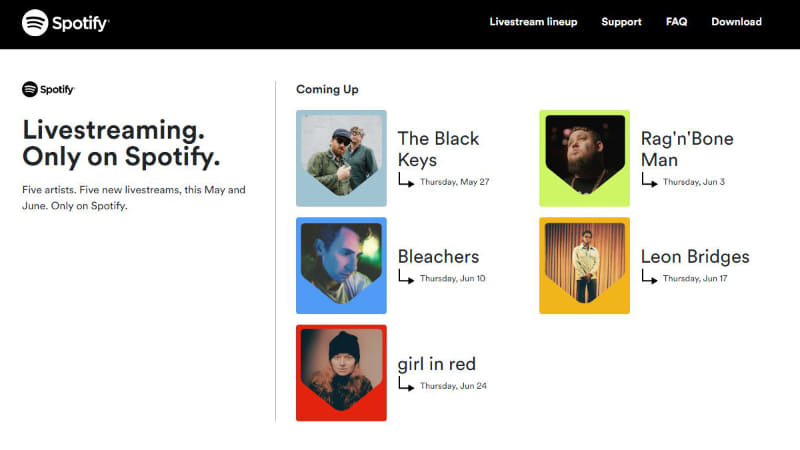Click the Spotify logo in the header
This screenshot has width=800, height=450.
click(x=65, y=23)
